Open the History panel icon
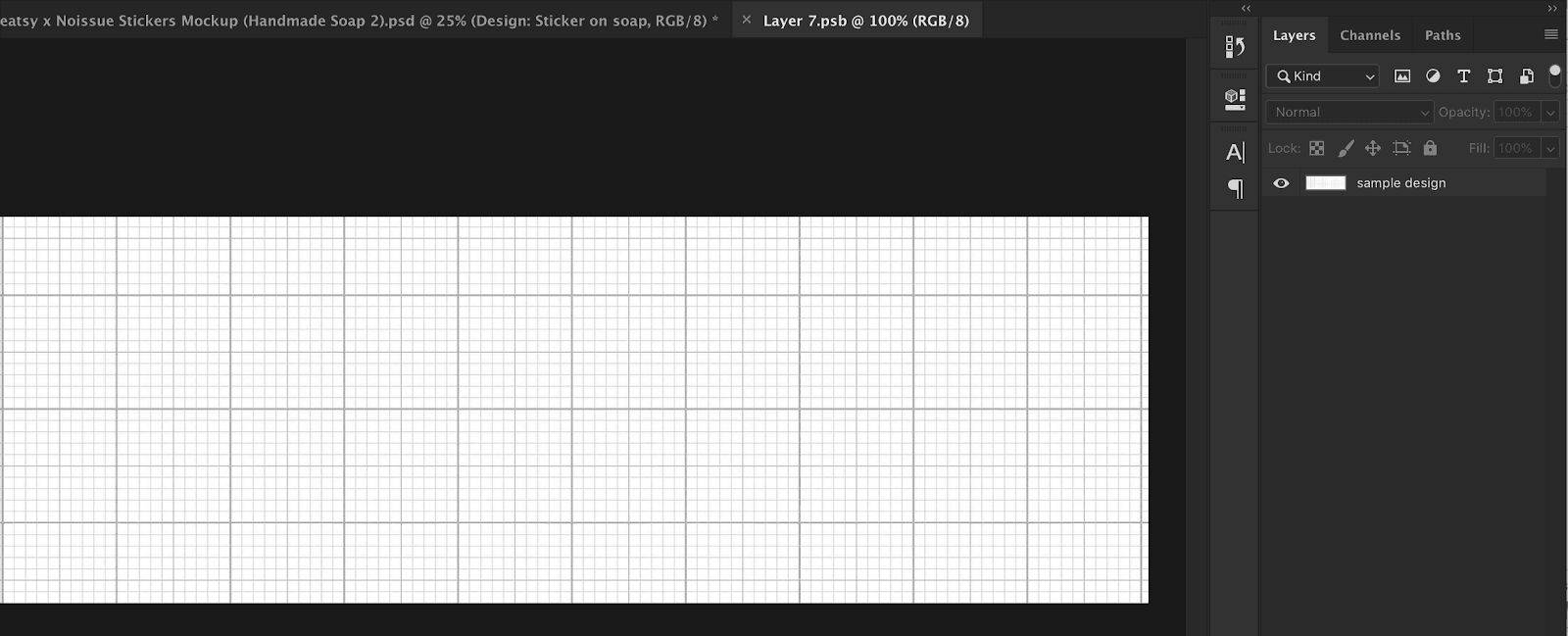Viewport: 1568px width, 636px height. [x=1235, y=47]
